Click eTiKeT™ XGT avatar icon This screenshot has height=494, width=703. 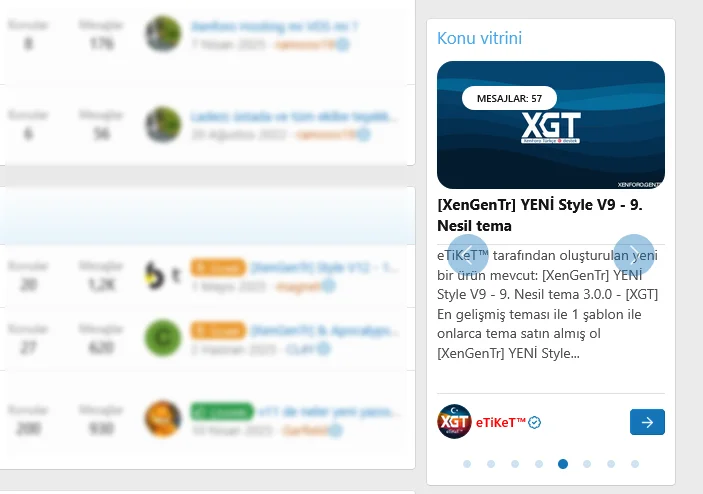(454, 422)
